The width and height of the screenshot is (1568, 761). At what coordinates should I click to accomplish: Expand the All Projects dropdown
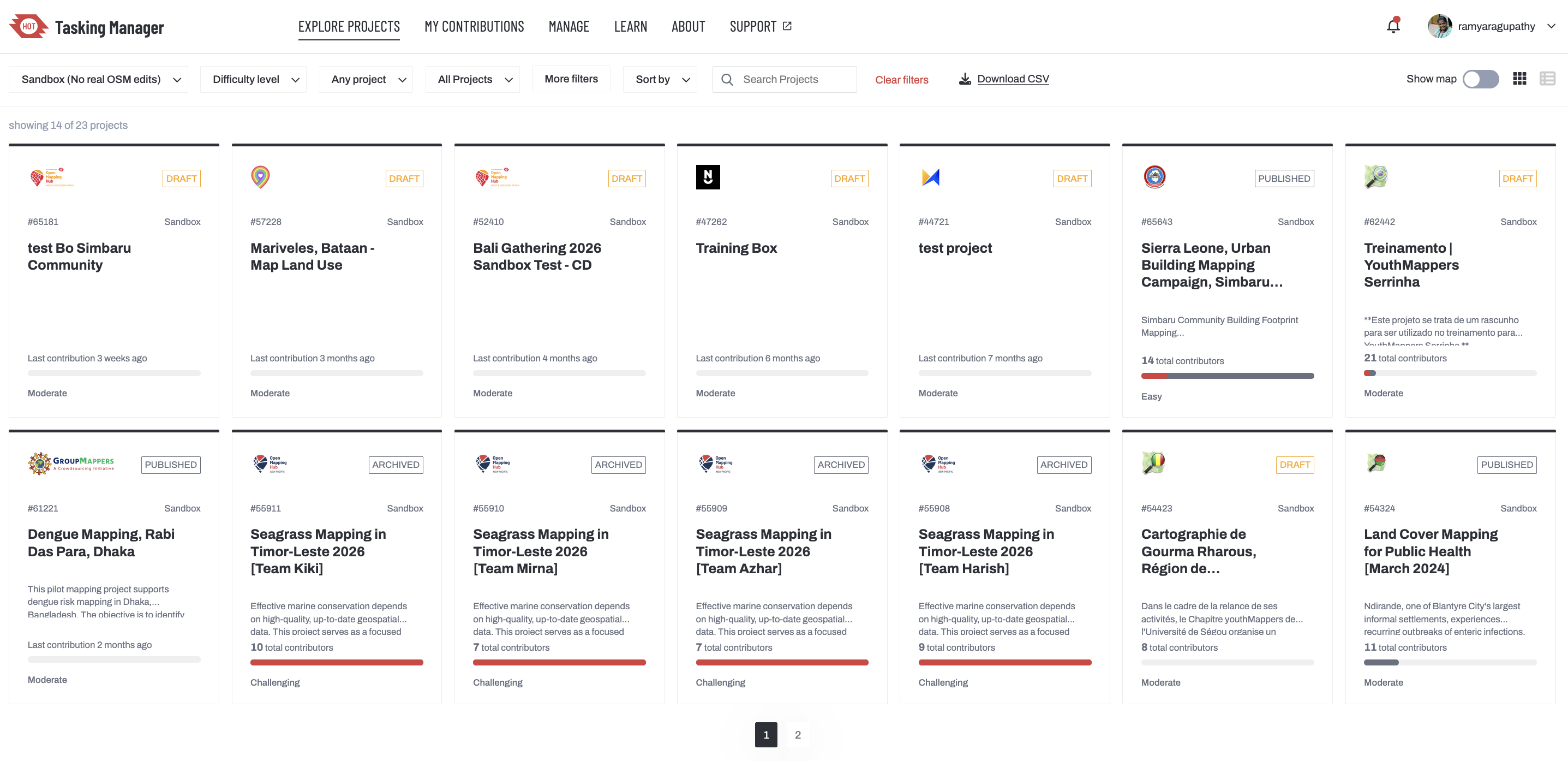point(472,79)
